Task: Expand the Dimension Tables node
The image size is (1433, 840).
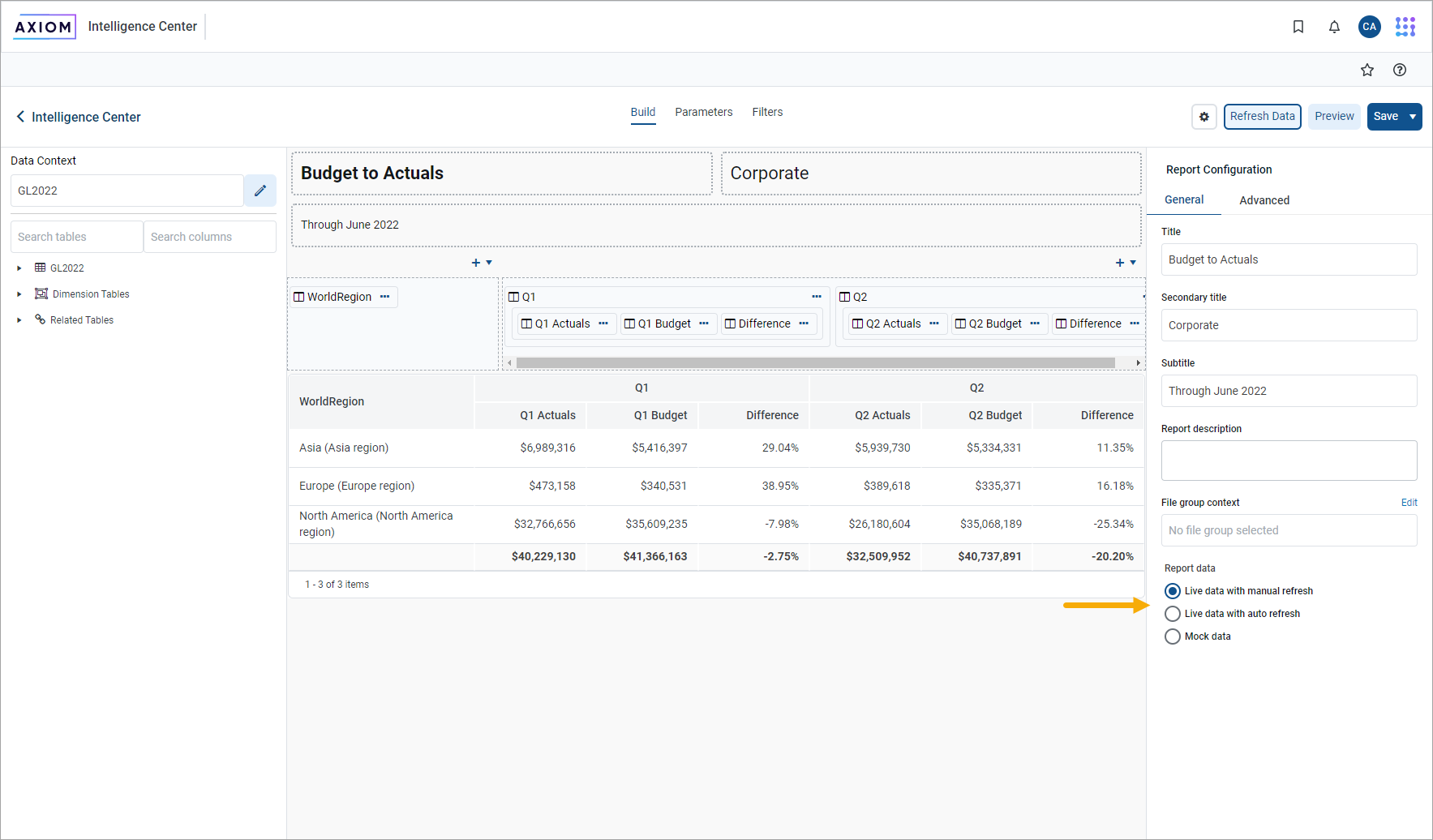Action: point(19,294)
